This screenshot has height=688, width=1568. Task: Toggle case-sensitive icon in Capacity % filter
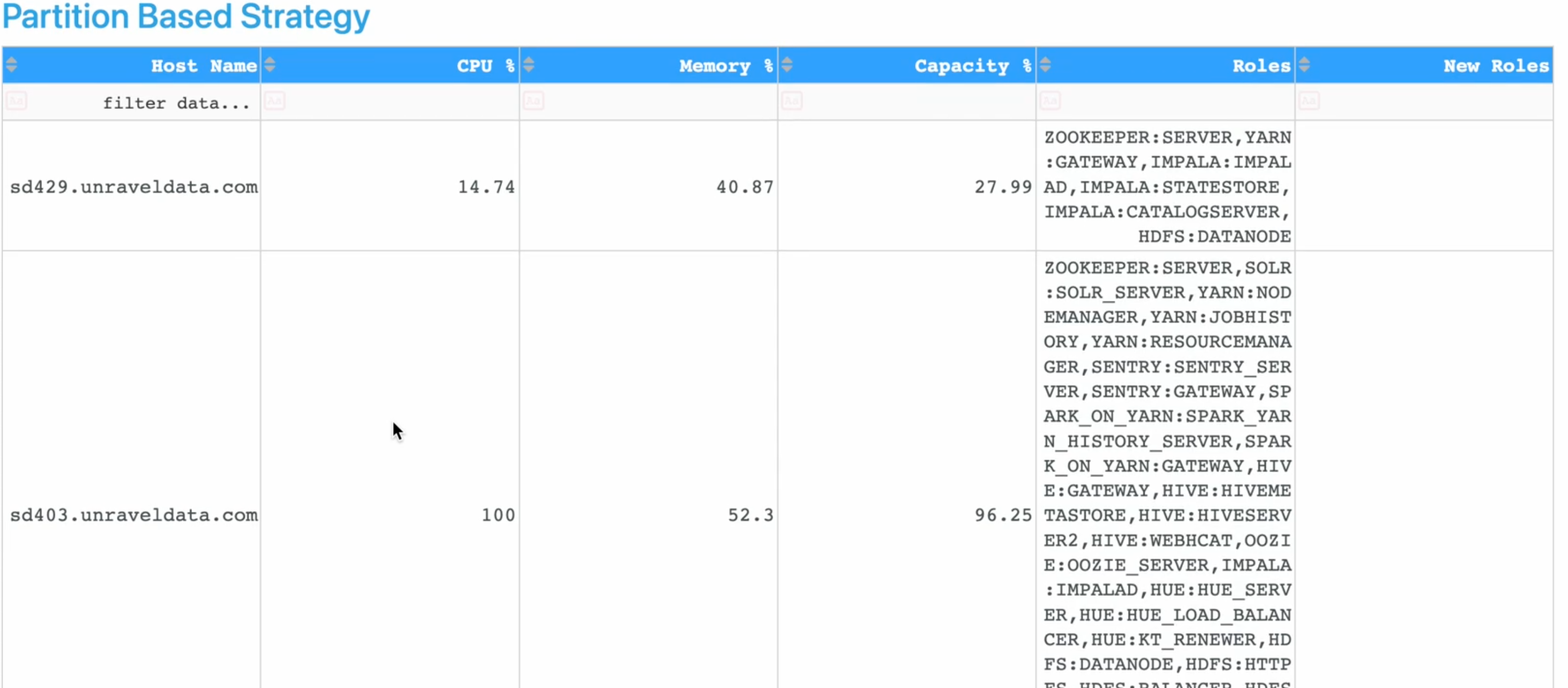(791, 100)
